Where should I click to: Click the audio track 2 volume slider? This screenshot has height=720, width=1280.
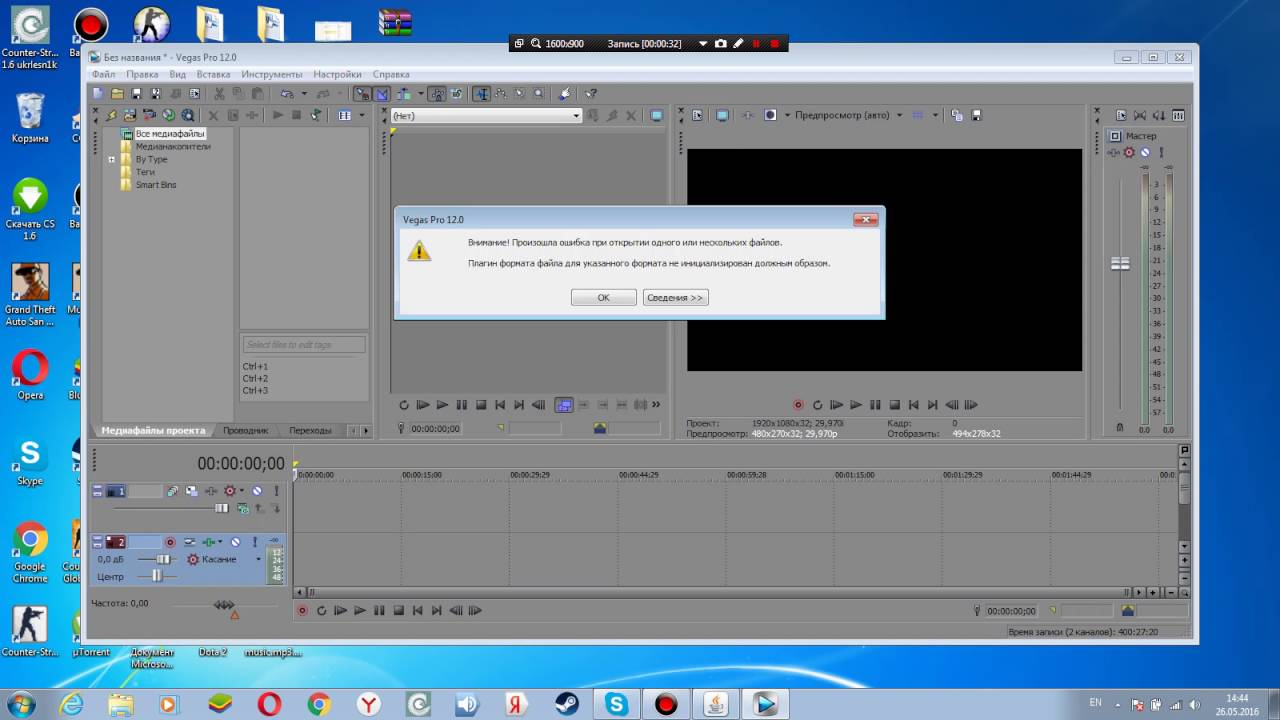[164, 559]
